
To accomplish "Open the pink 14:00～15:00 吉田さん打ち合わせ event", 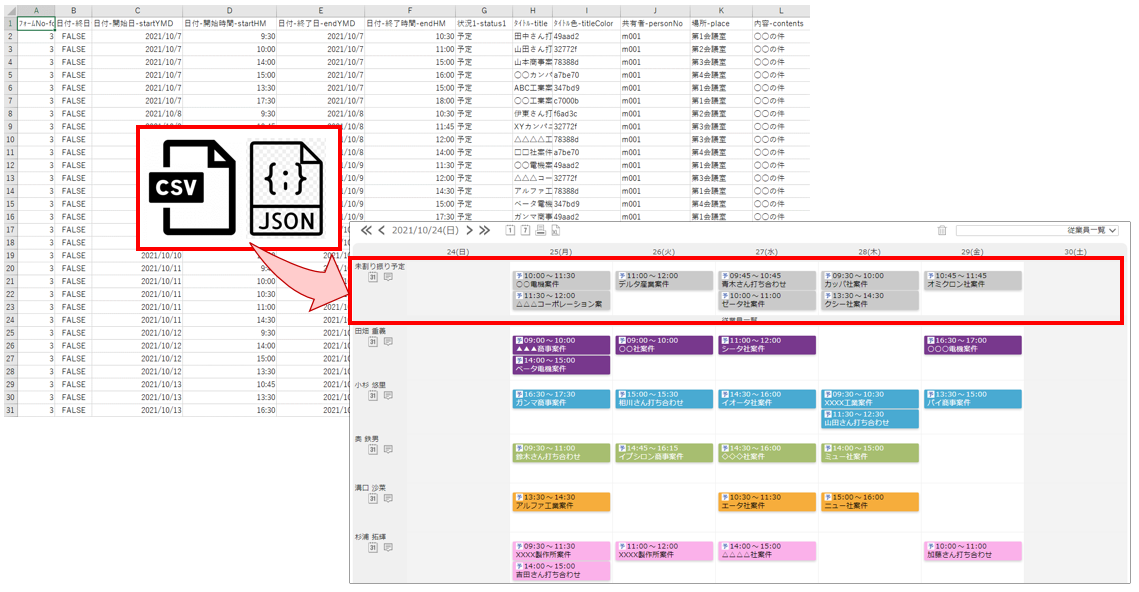I will click(x=561, y=571).
